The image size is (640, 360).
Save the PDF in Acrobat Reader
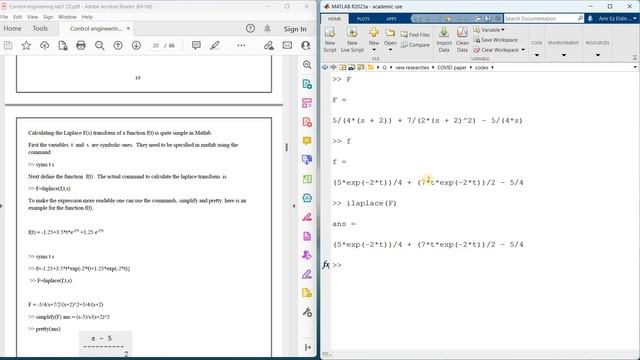[x=8, y=46]
